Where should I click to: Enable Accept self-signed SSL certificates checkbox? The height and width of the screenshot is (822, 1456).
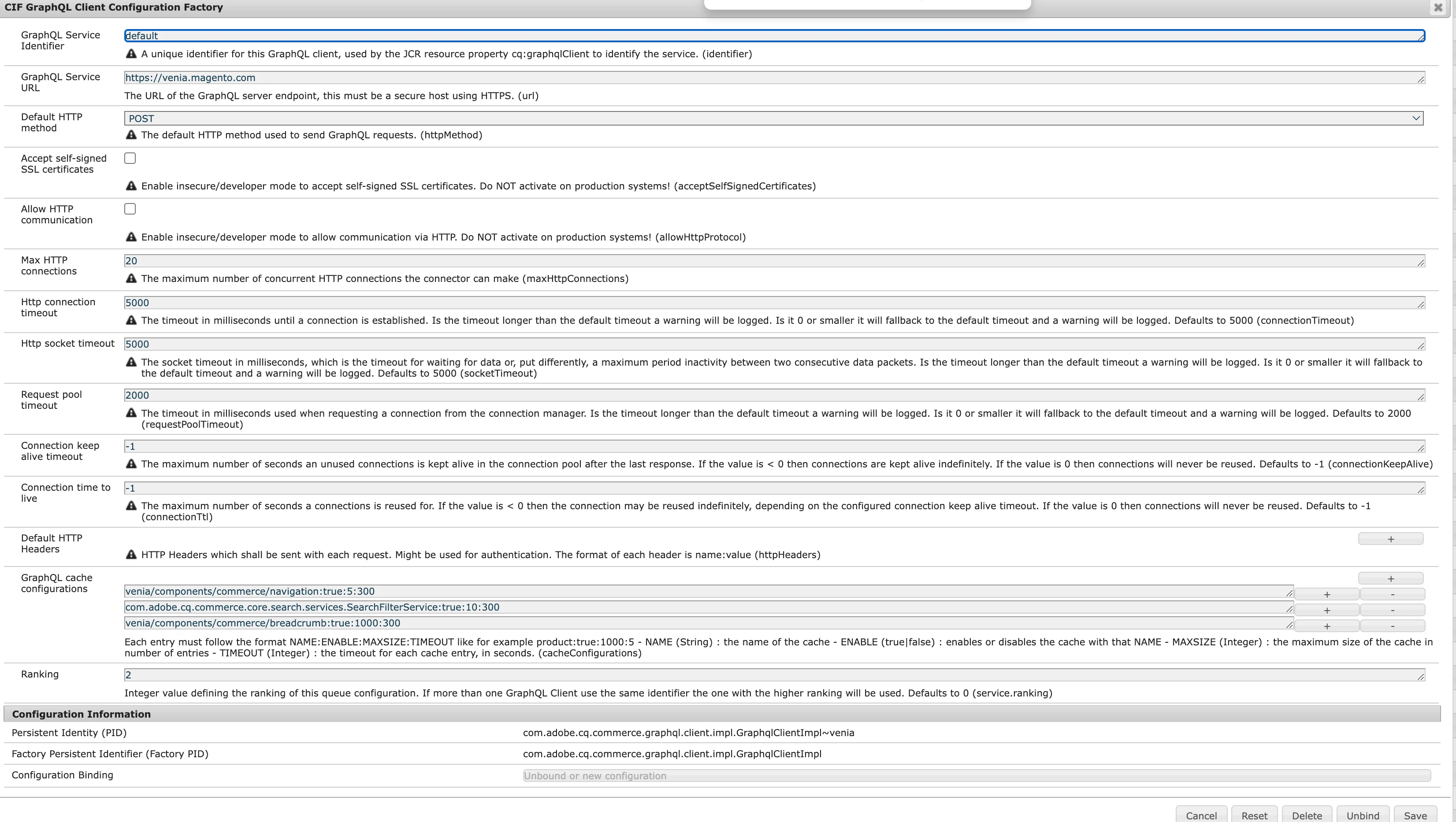click(x=130, y=158)
